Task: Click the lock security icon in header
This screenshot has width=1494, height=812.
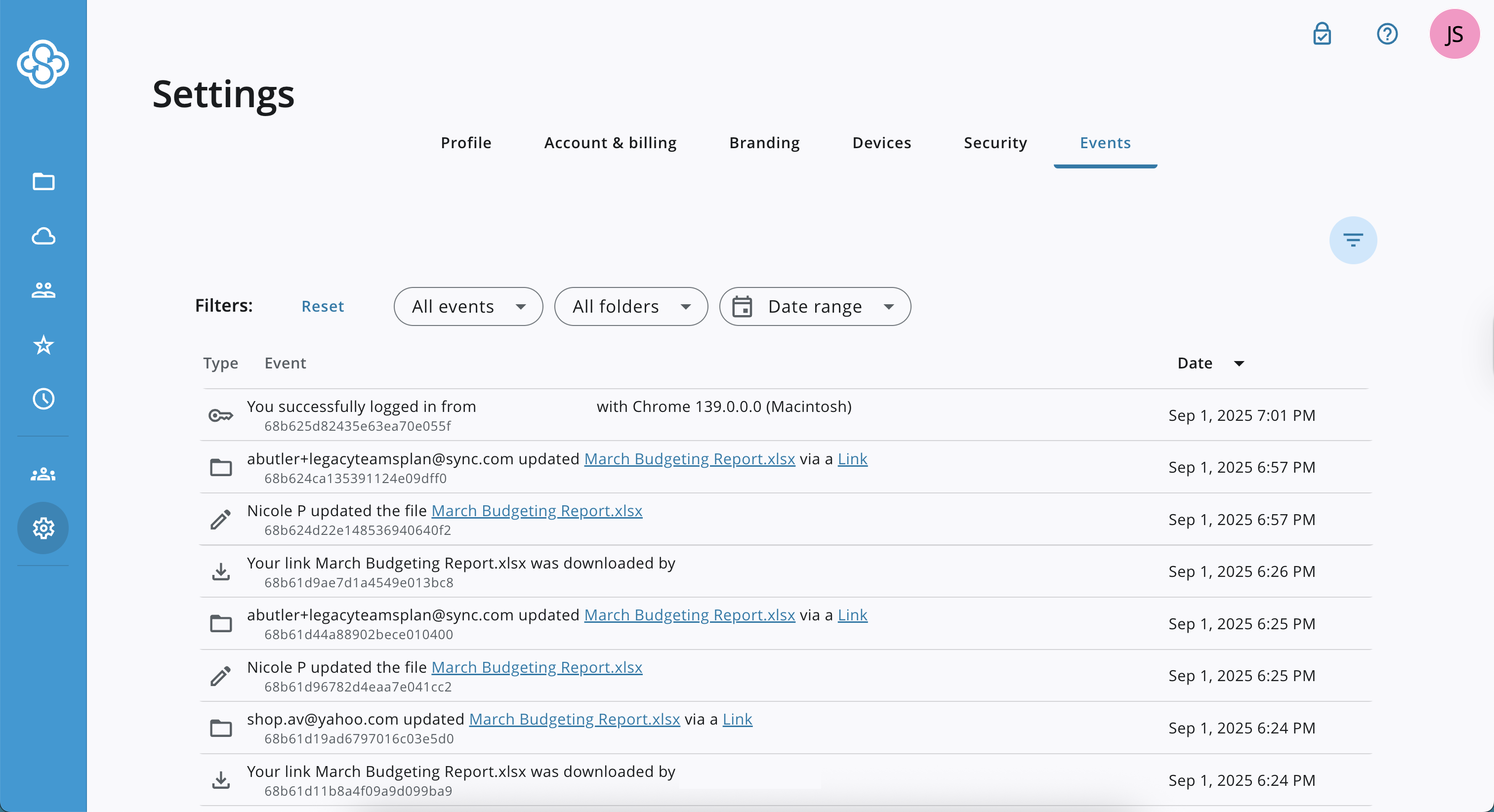Action: pos(1322,34)
